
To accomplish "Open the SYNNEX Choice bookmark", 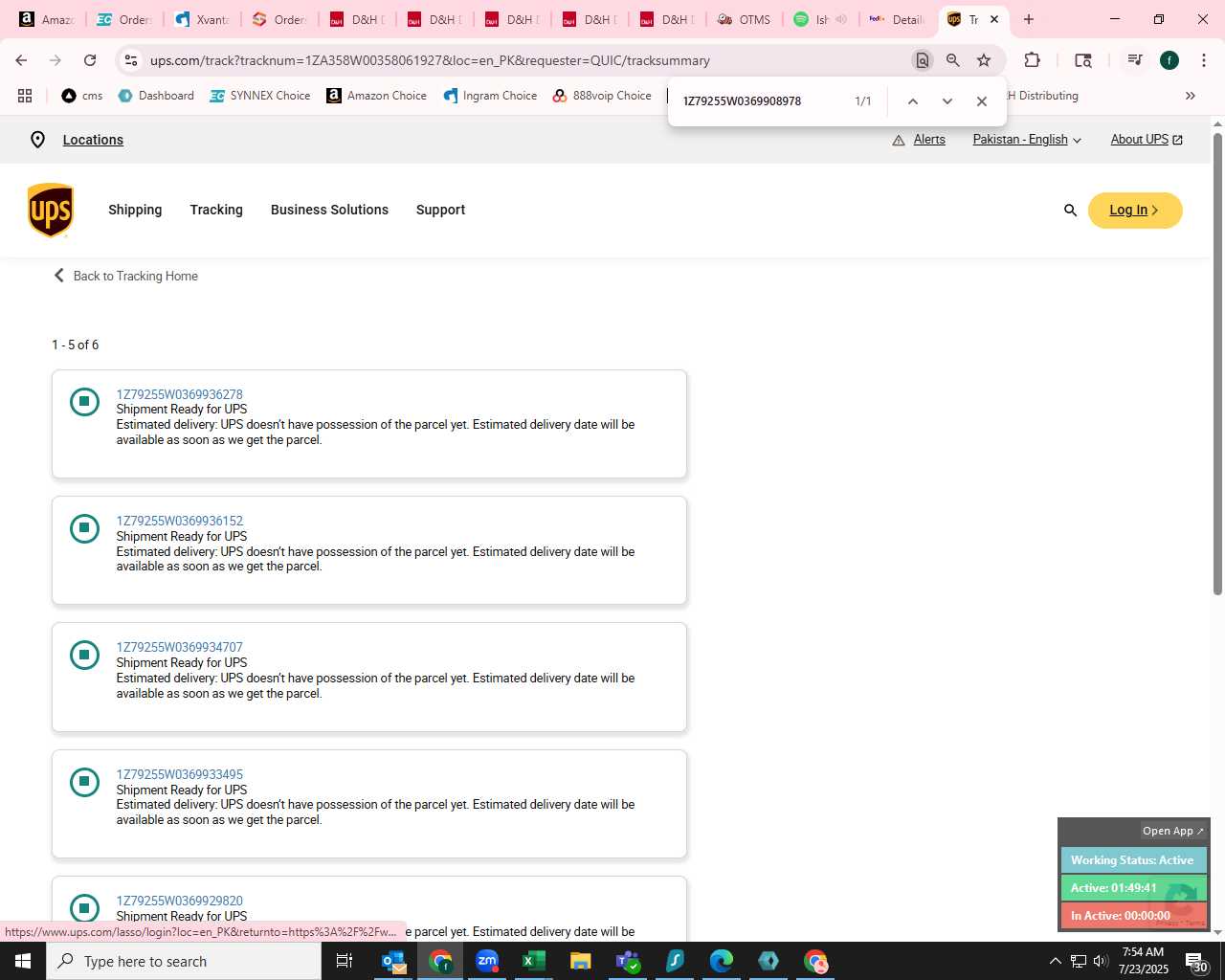I will coord(260,96).
